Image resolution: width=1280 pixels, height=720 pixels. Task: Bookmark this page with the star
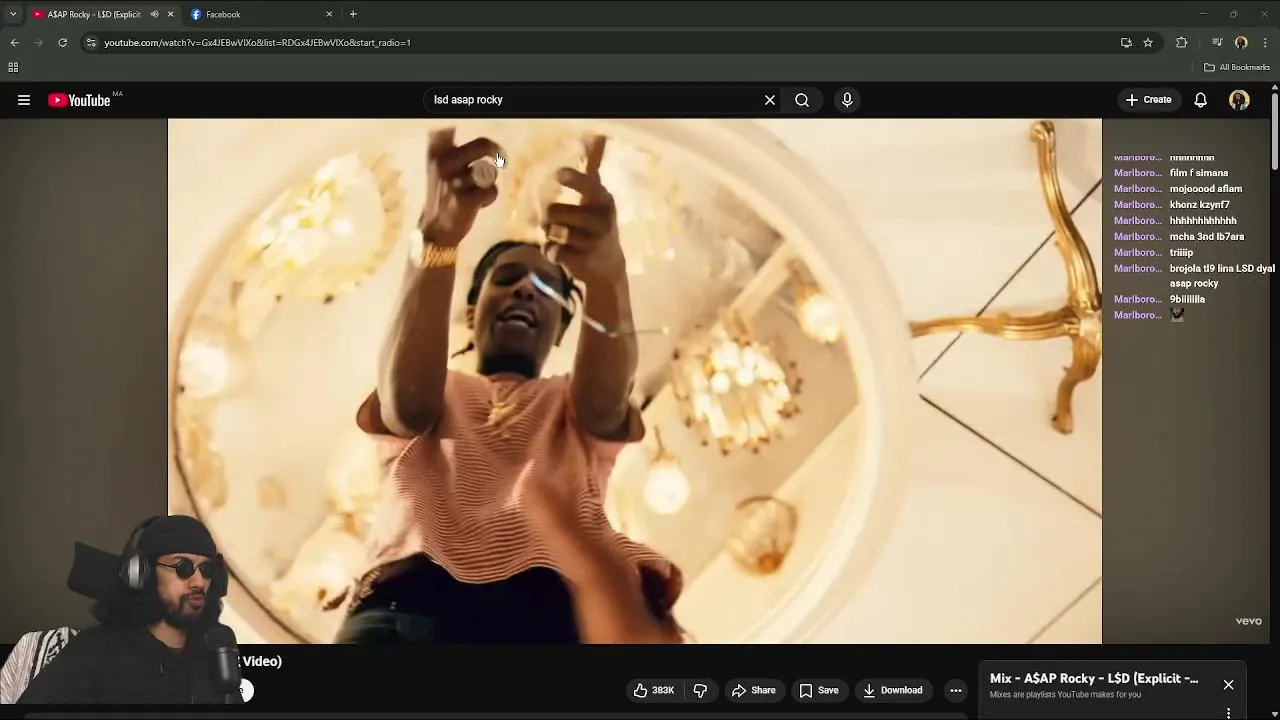click(x=1148, y=43)
